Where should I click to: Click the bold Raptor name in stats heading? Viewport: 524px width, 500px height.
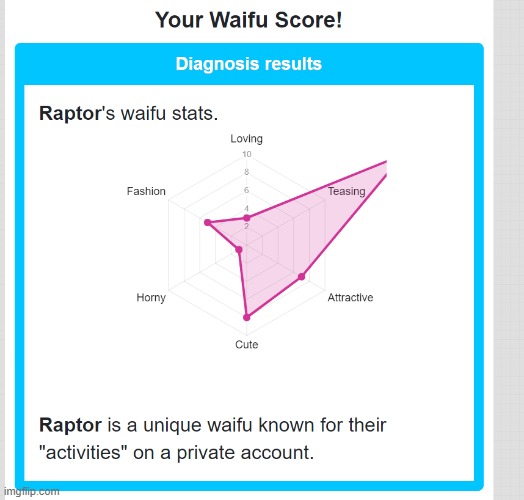point(70,113)
